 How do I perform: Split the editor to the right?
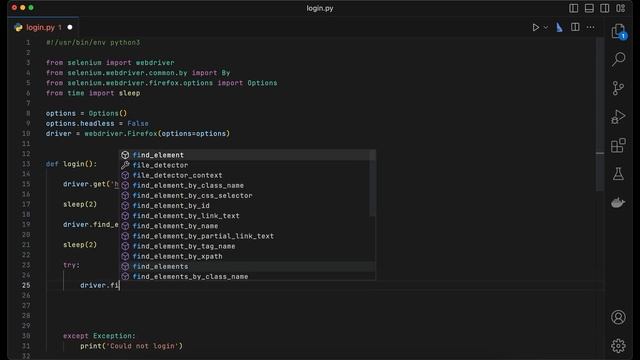pyautogui.click(x=575, y=27)
